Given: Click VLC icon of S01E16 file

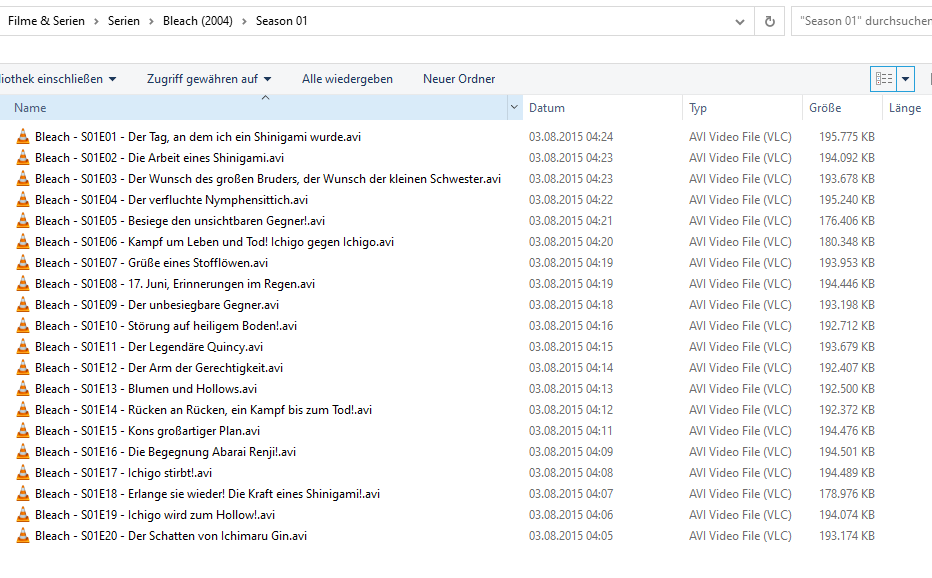Looking at the screenshot, I should click(x=23, y=452).
